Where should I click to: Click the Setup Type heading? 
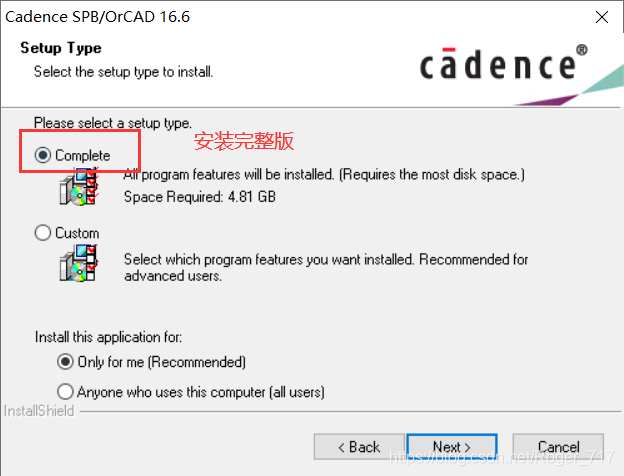point(61,48)
